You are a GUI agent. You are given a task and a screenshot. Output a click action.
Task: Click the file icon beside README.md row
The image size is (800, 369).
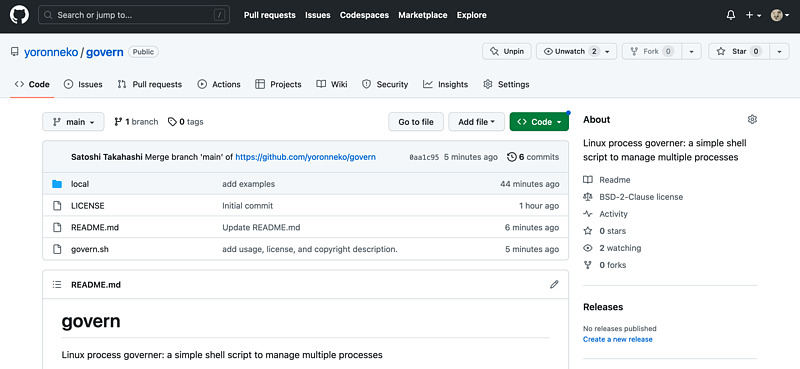57,227
